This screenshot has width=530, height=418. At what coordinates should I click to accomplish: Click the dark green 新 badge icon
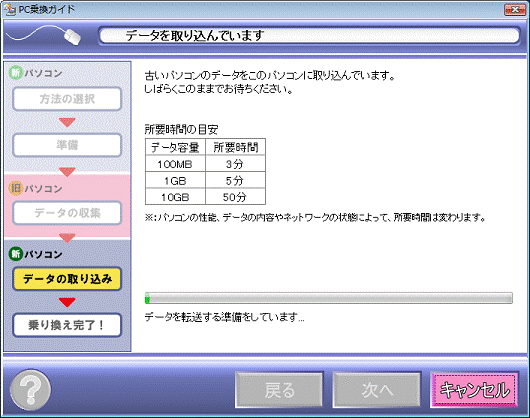[x=16, y=254]
